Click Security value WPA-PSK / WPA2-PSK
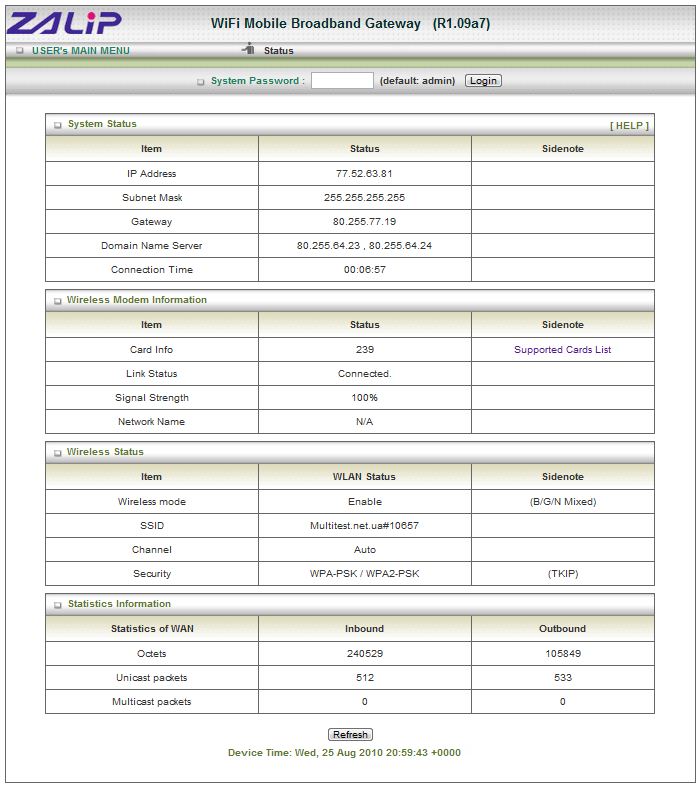The image size is (700, 787). (364, 574)
